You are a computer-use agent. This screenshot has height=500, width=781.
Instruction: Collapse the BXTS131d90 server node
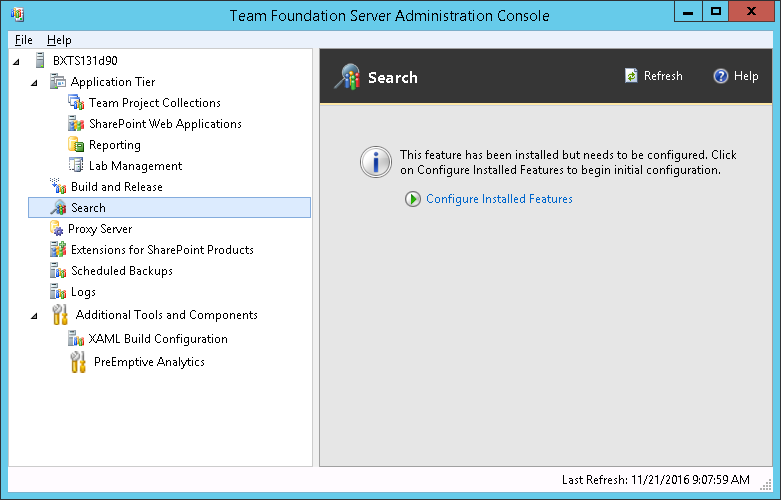click(16, 62)
